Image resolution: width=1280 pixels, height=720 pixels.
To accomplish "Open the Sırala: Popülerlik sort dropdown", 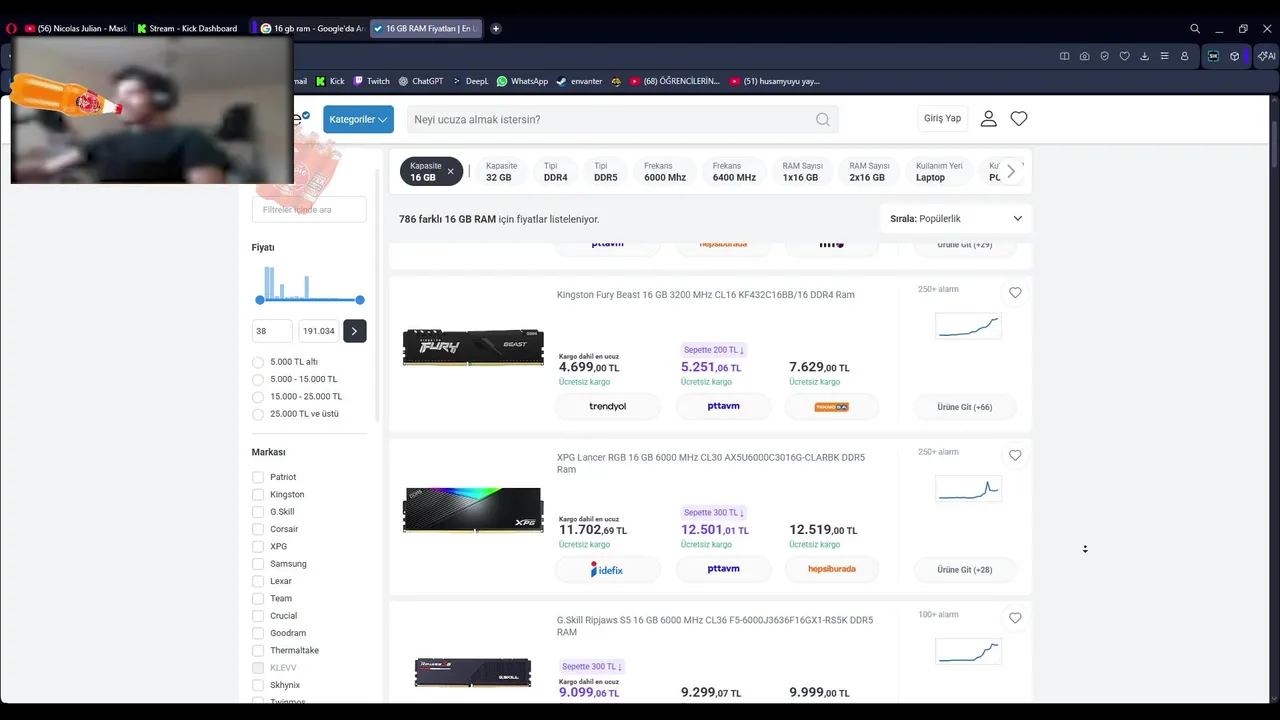I will (x=956, y=218).
